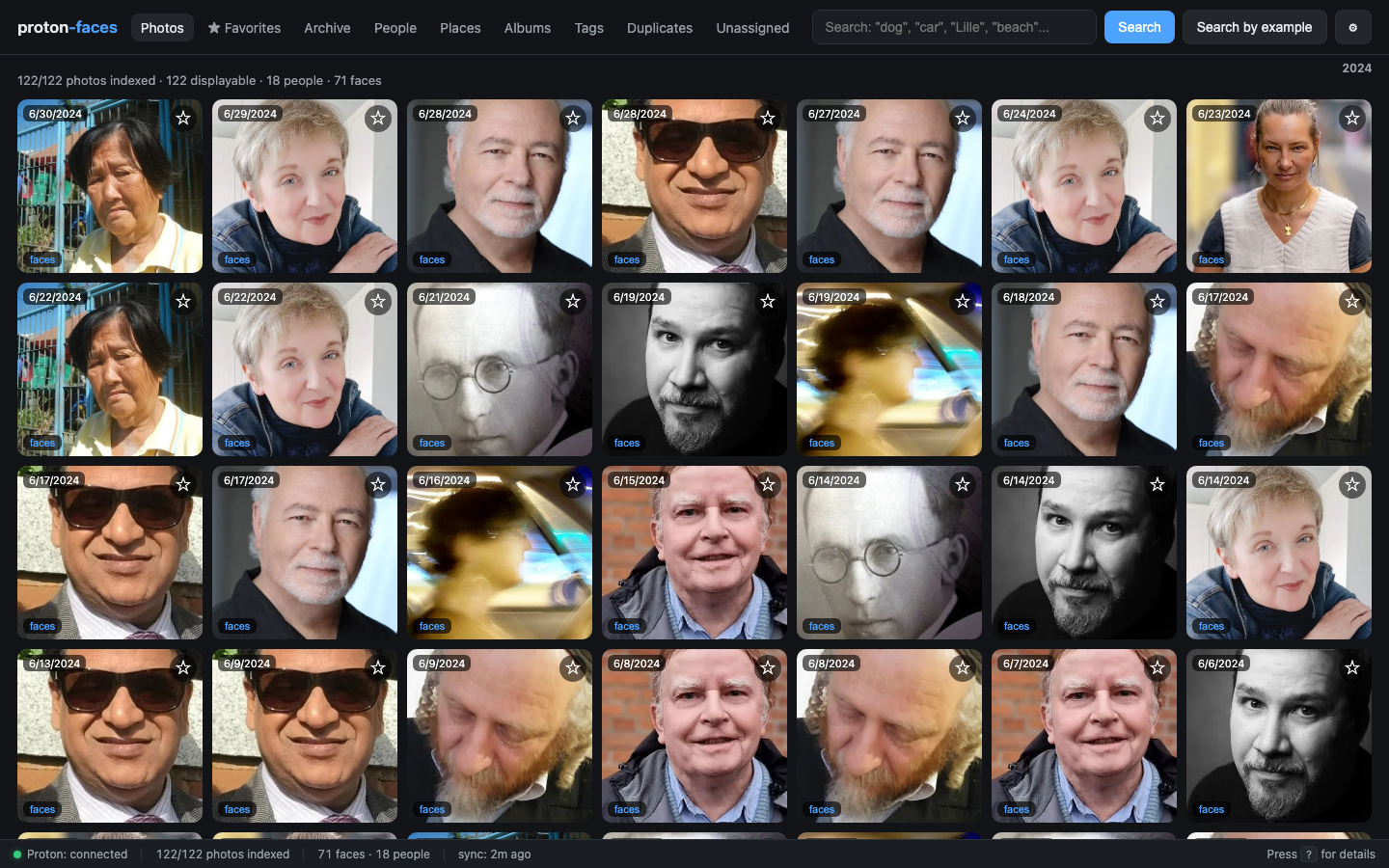Favorite the 6/21/2024 photo with its star

coord(573,301)
